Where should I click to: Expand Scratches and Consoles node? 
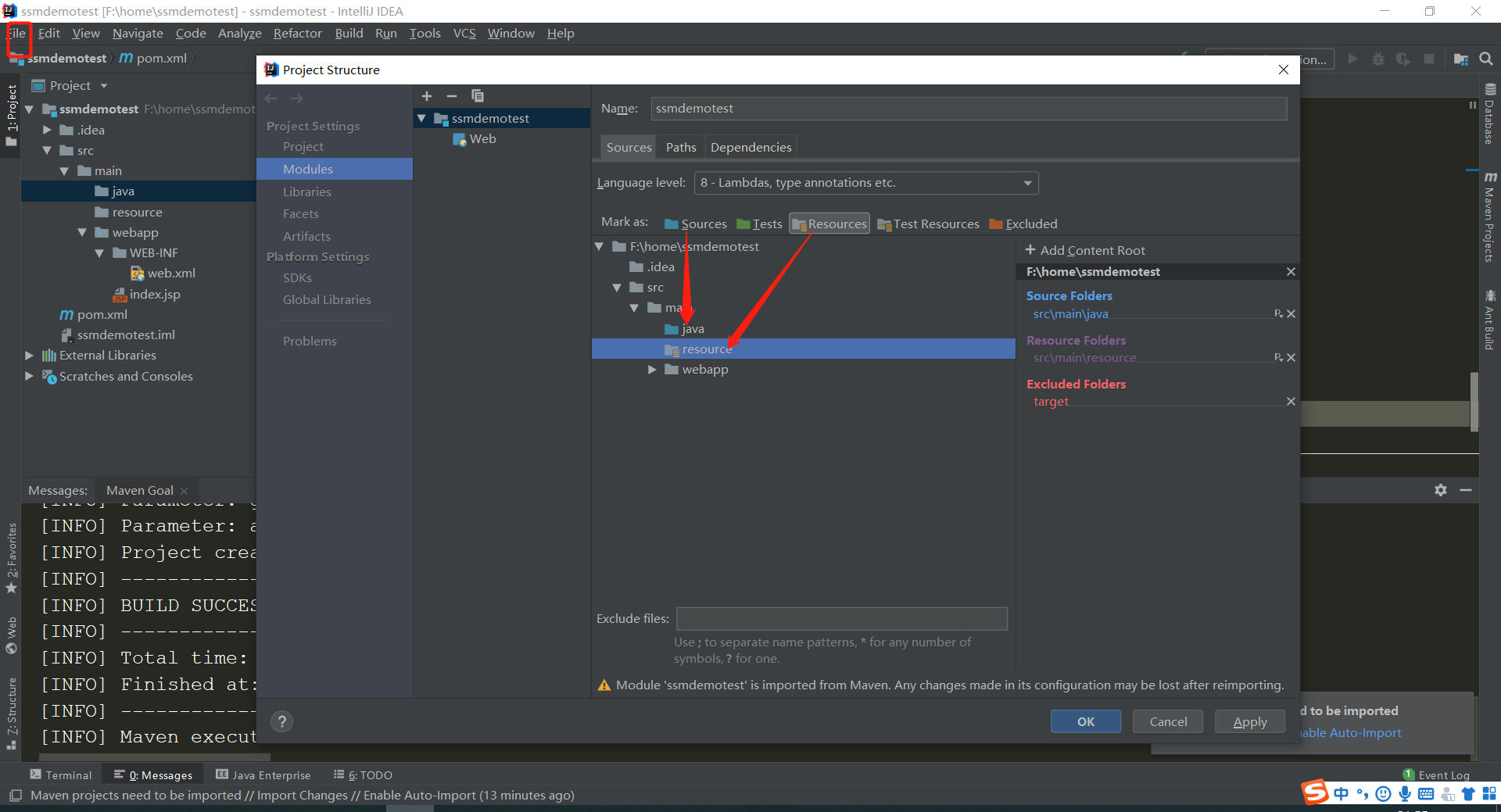pos(29,376)
